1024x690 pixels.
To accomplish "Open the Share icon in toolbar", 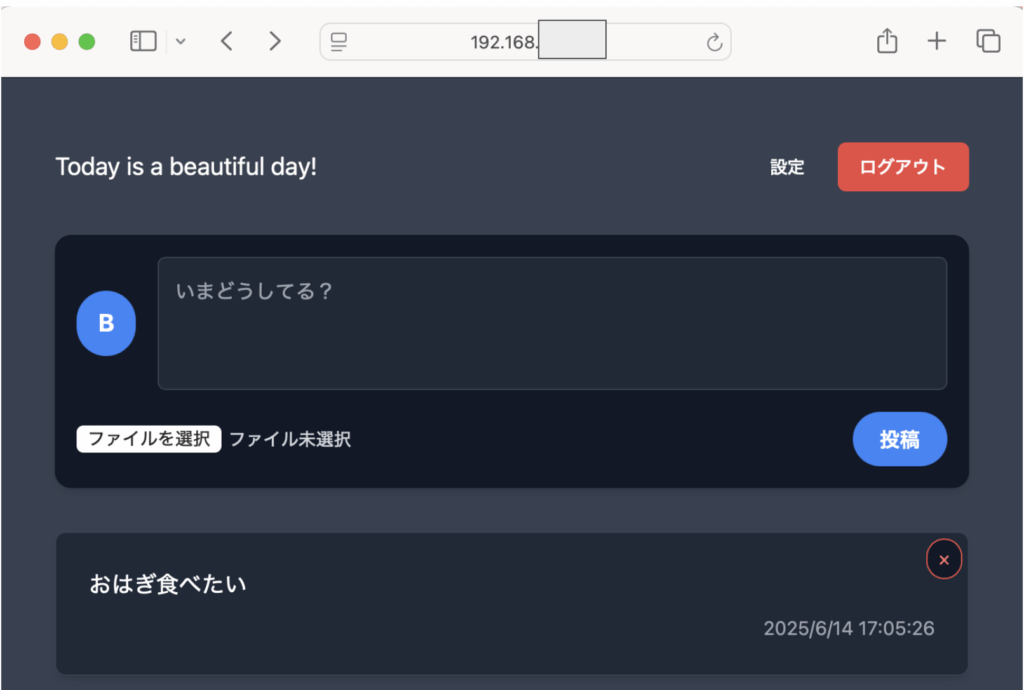I will pos(887,40).
